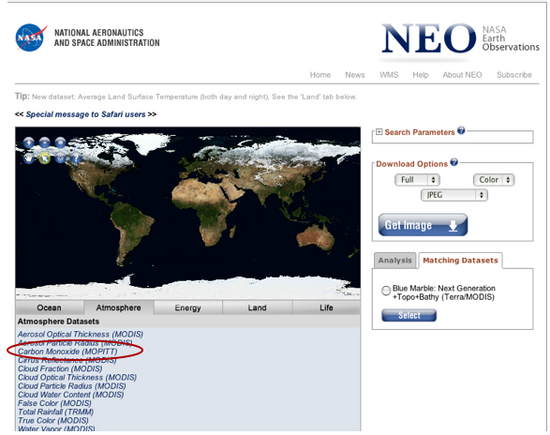This screenshot has height=435, width=550.
Task: Click the zoom in (plus) map button
Action: point(29,143)
